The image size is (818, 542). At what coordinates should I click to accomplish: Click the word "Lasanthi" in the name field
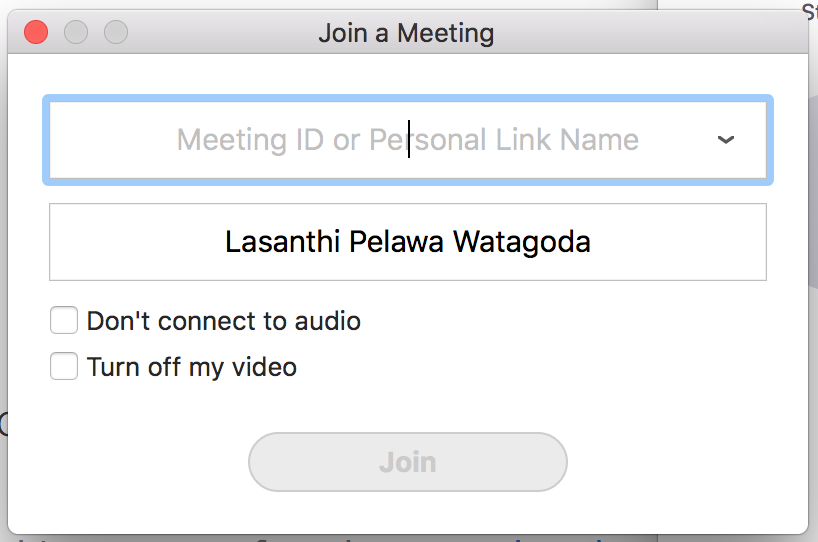(x=283, y=242)
